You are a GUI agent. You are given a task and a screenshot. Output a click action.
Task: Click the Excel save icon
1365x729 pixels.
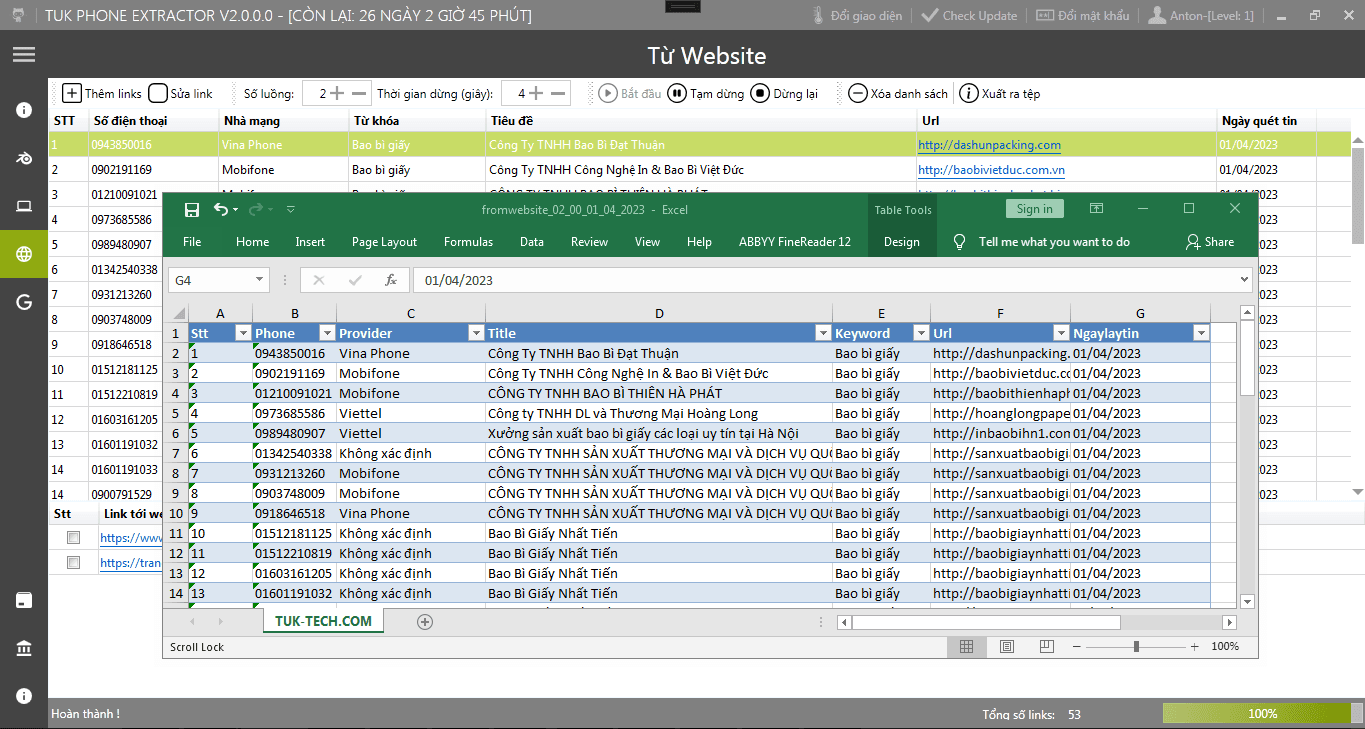click(x=192, y=209)
